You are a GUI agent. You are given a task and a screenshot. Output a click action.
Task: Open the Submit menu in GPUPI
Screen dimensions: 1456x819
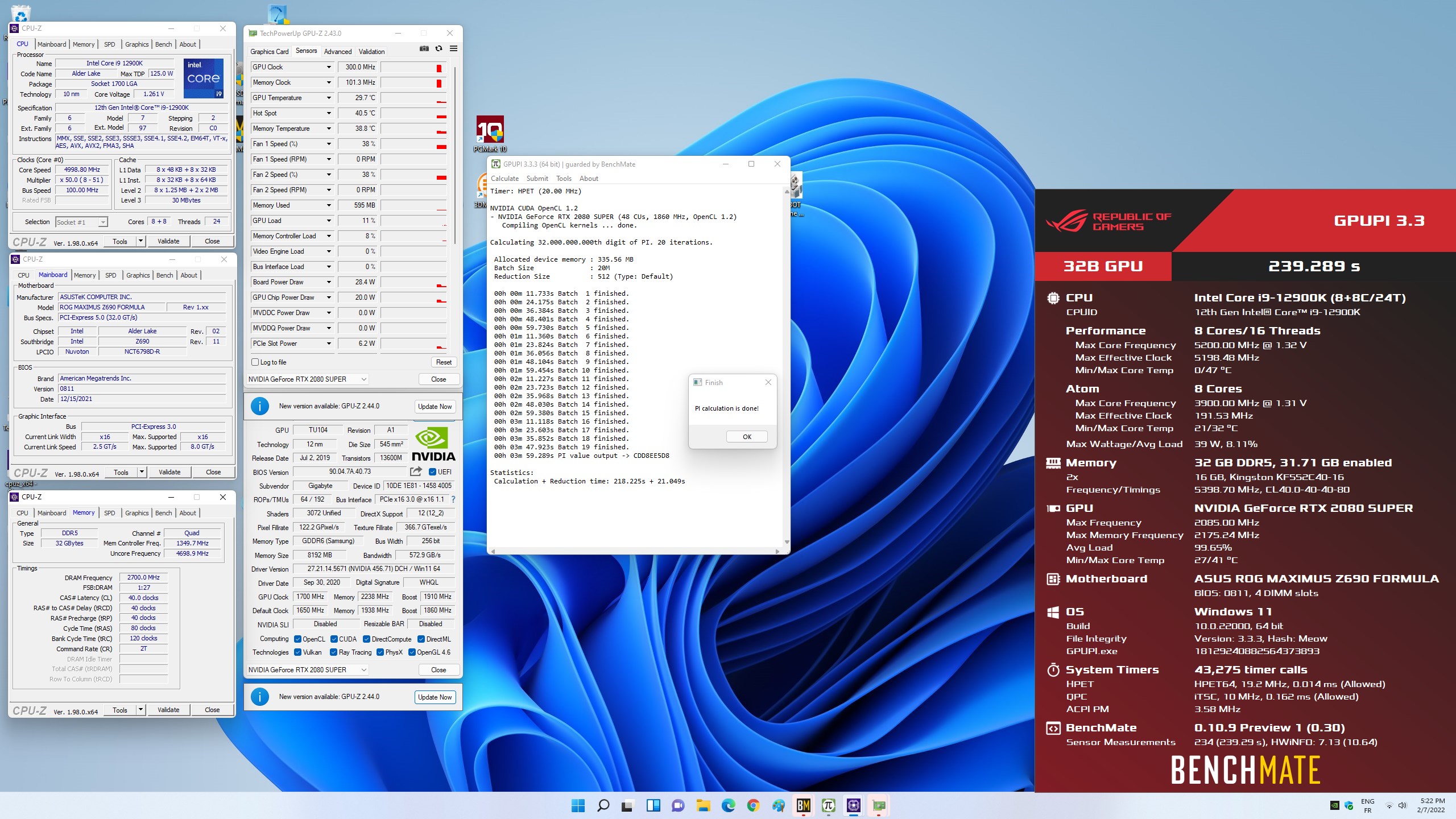537,179
